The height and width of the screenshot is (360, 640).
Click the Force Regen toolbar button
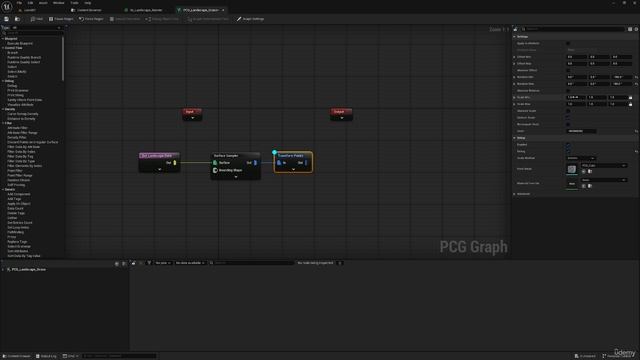[91, 19]
